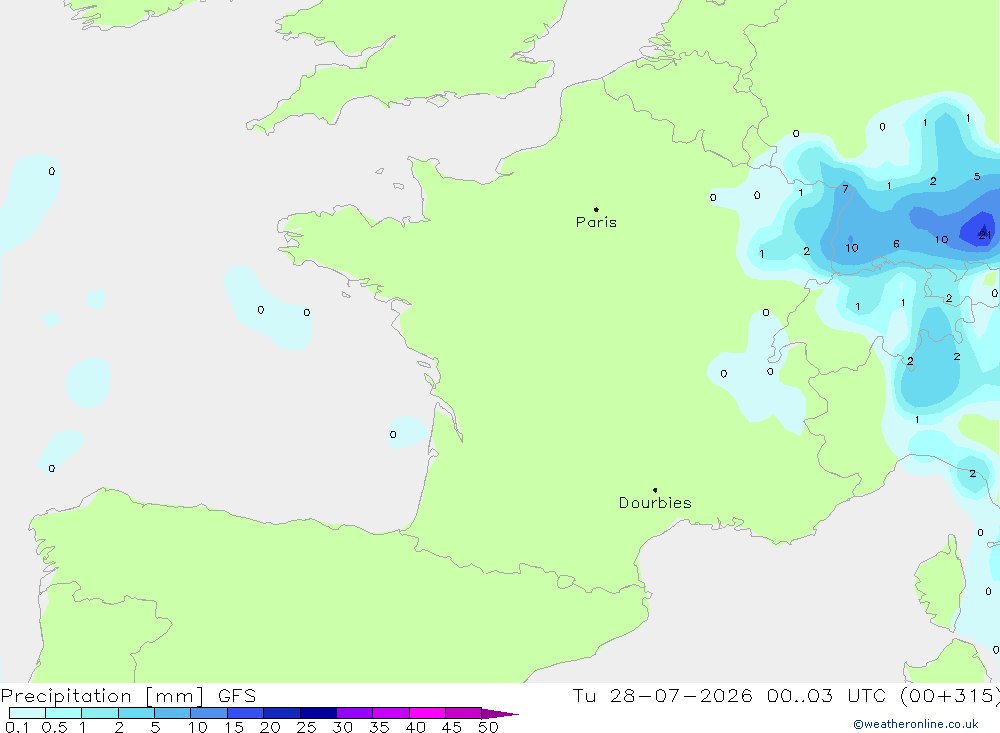Pick the 2–5 mm legend color swatch

click(x=136, y=713)
